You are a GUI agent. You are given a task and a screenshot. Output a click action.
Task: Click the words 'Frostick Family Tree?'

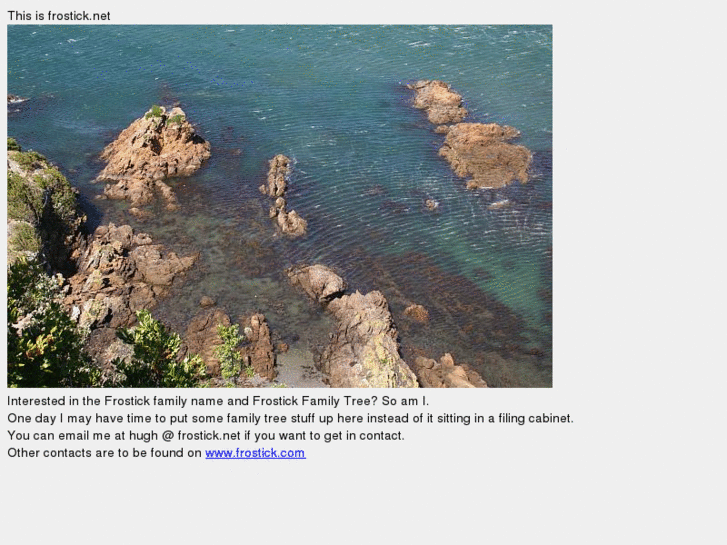tap(315, 401)
